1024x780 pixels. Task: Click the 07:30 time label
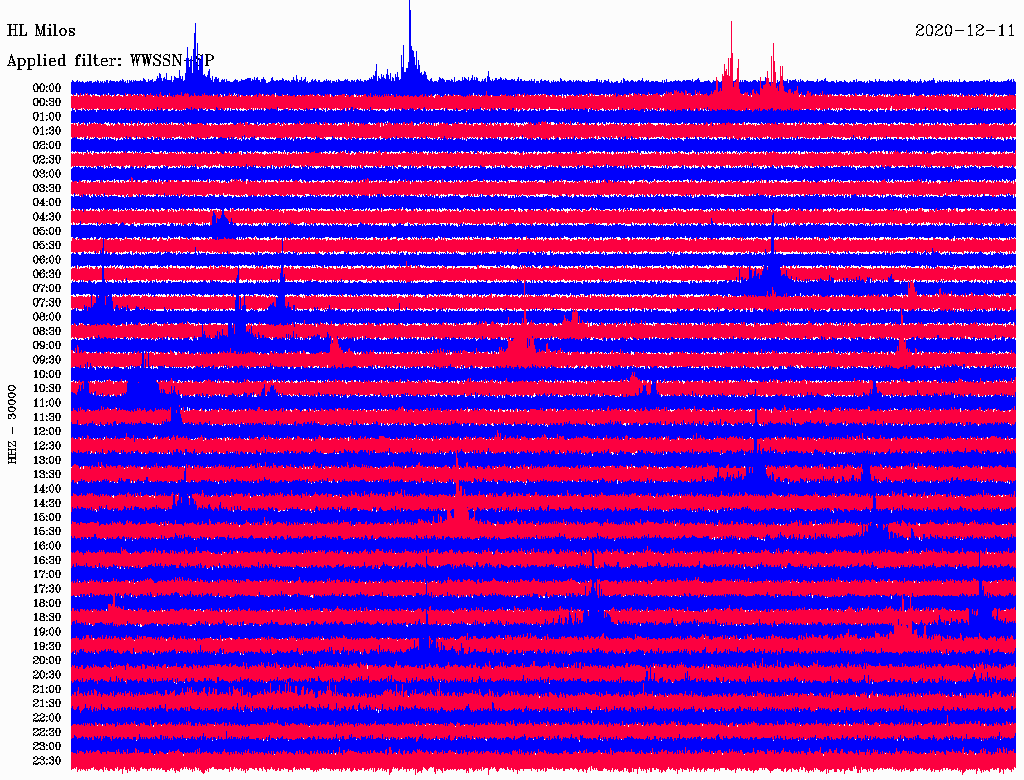(47, 303)
